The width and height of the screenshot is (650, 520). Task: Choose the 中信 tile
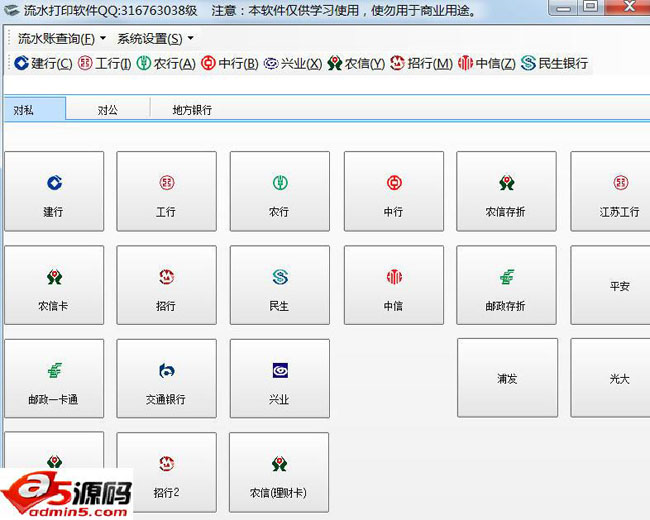[x=394, y=285]
